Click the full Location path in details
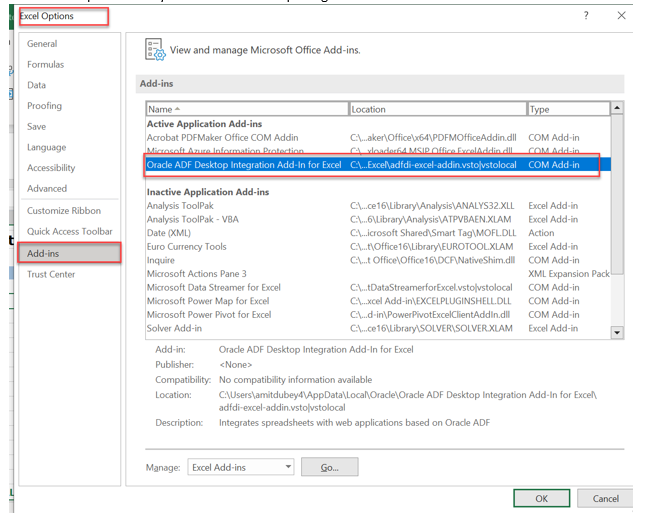This screenshot has height=516, width=670. click(x=408, y=401)
